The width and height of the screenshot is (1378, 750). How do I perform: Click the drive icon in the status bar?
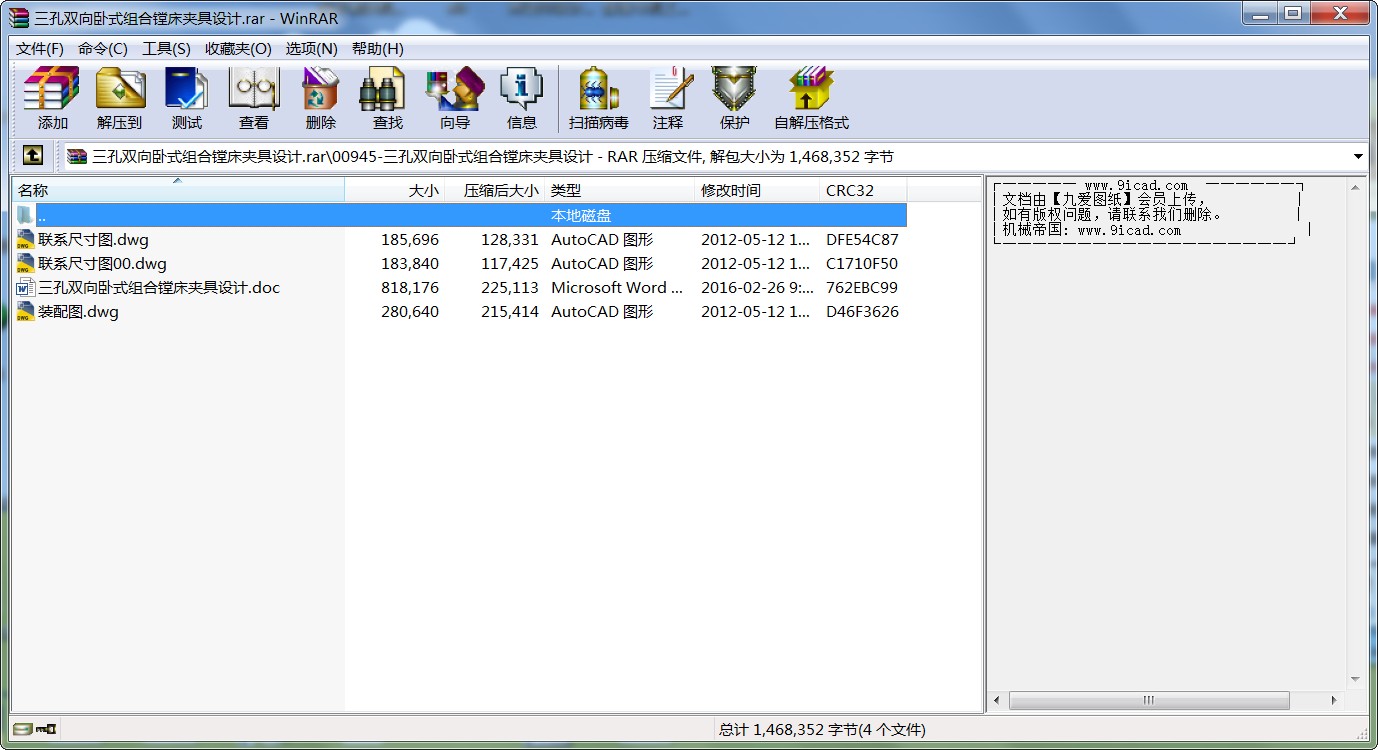(22, 729)
